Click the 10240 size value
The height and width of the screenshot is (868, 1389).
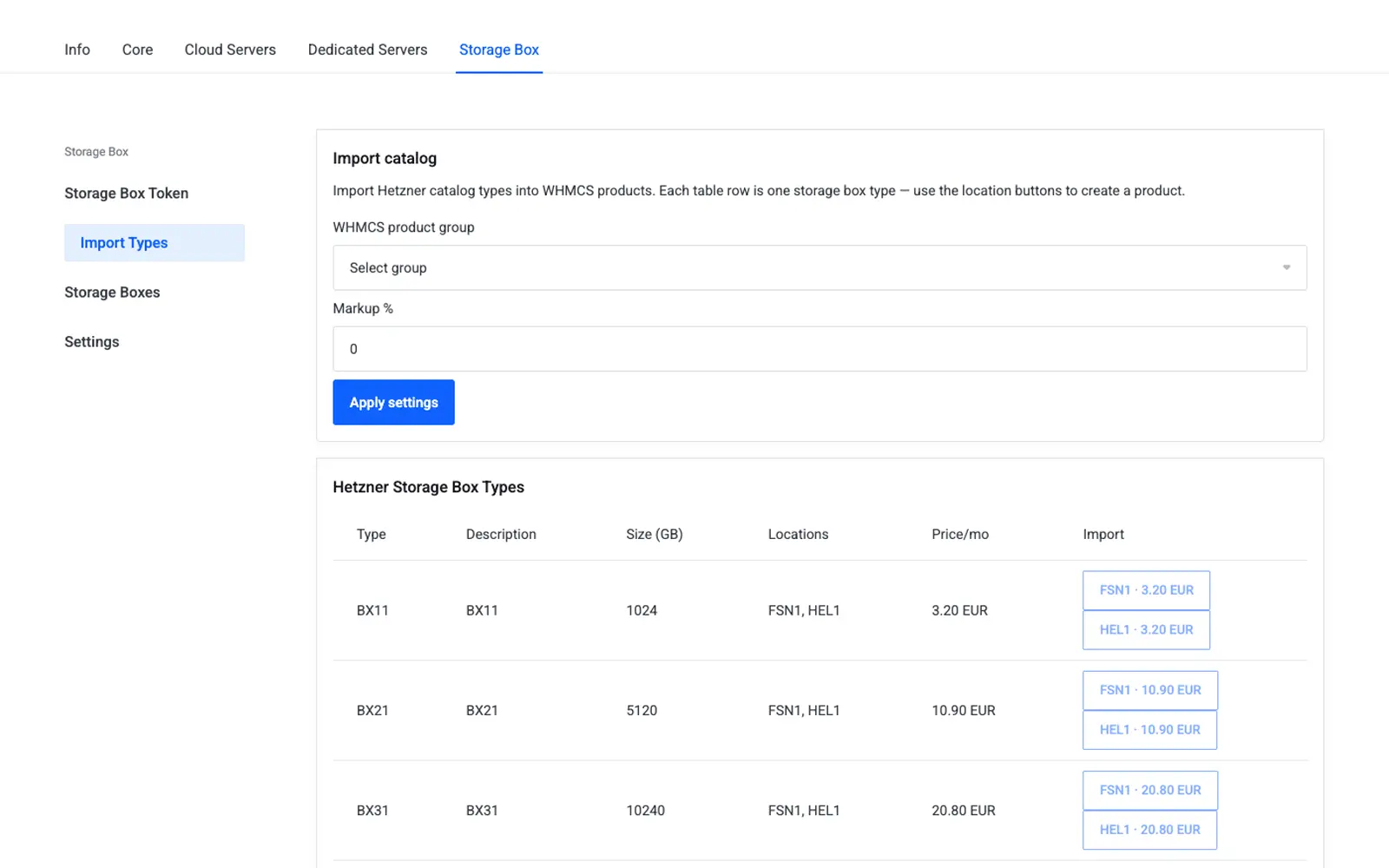click(645, 810)
